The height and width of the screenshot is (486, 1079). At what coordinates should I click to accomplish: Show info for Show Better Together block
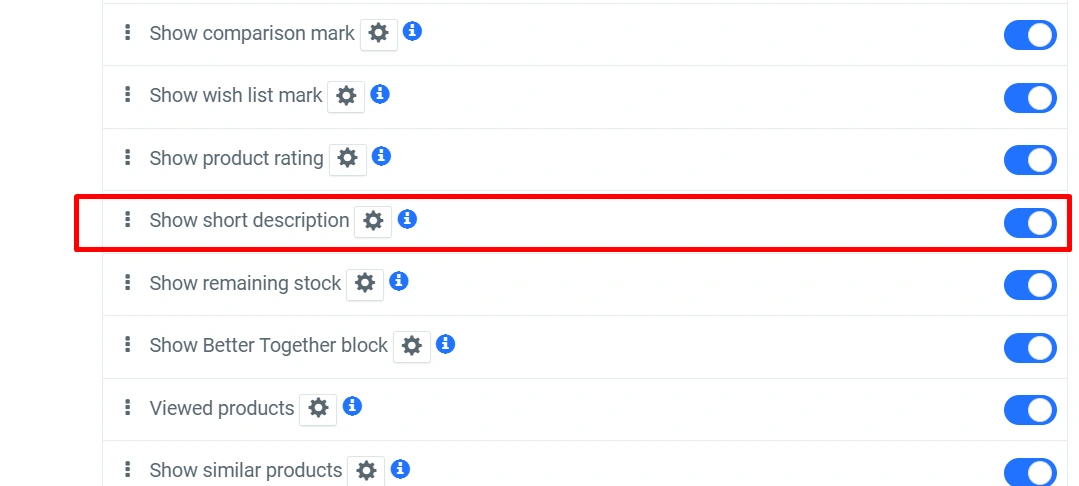pyautogui.click(x=446, y=344)
